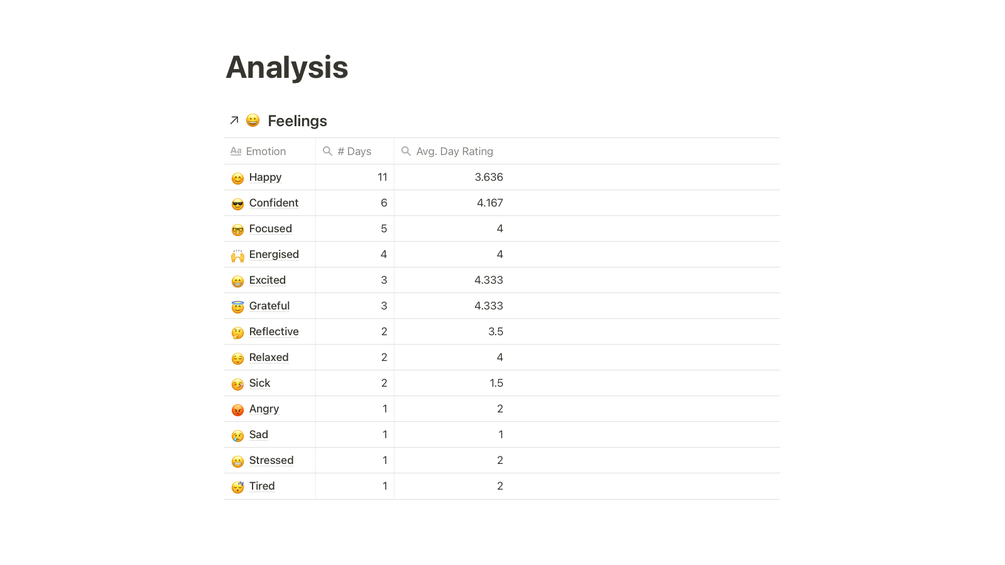Click the arrow icon beside Feelings
Viewport: 1005px width, 565px height.
[x=234, y=120]
